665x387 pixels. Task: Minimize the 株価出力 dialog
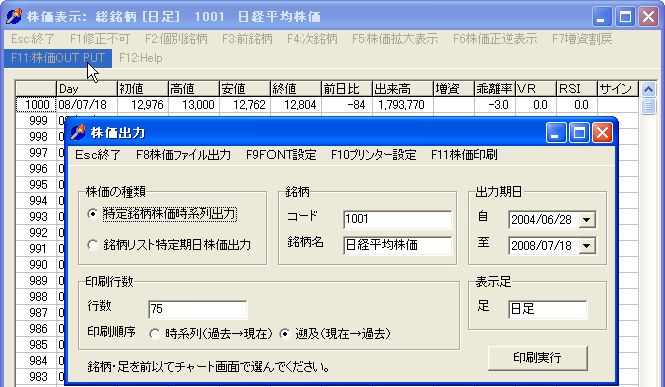pos(555,133)
